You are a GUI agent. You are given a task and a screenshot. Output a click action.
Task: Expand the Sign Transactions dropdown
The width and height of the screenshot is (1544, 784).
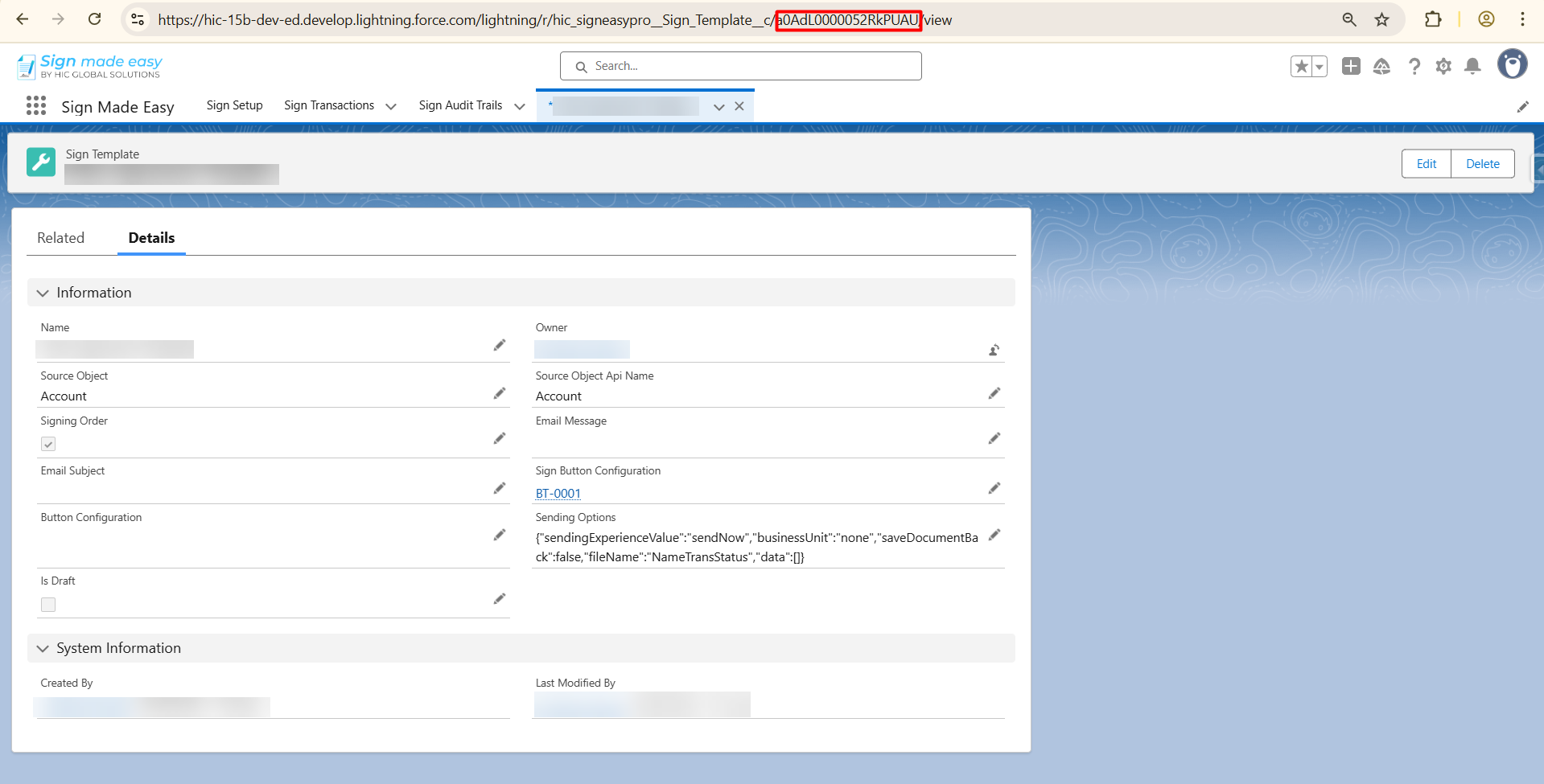[391, 106]
